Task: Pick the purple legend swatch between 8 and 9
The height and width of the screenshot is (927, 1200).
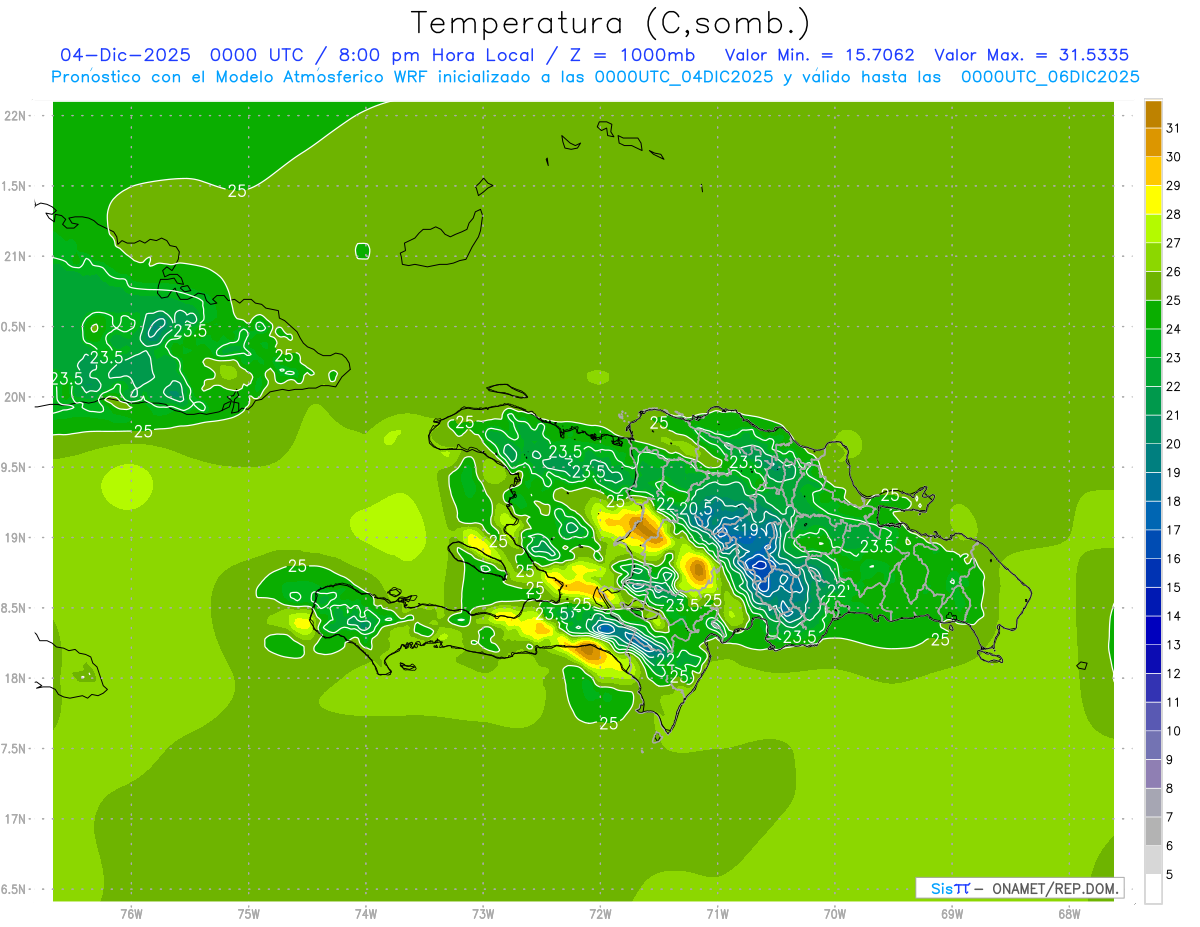Action: (x=1153, y=775)
